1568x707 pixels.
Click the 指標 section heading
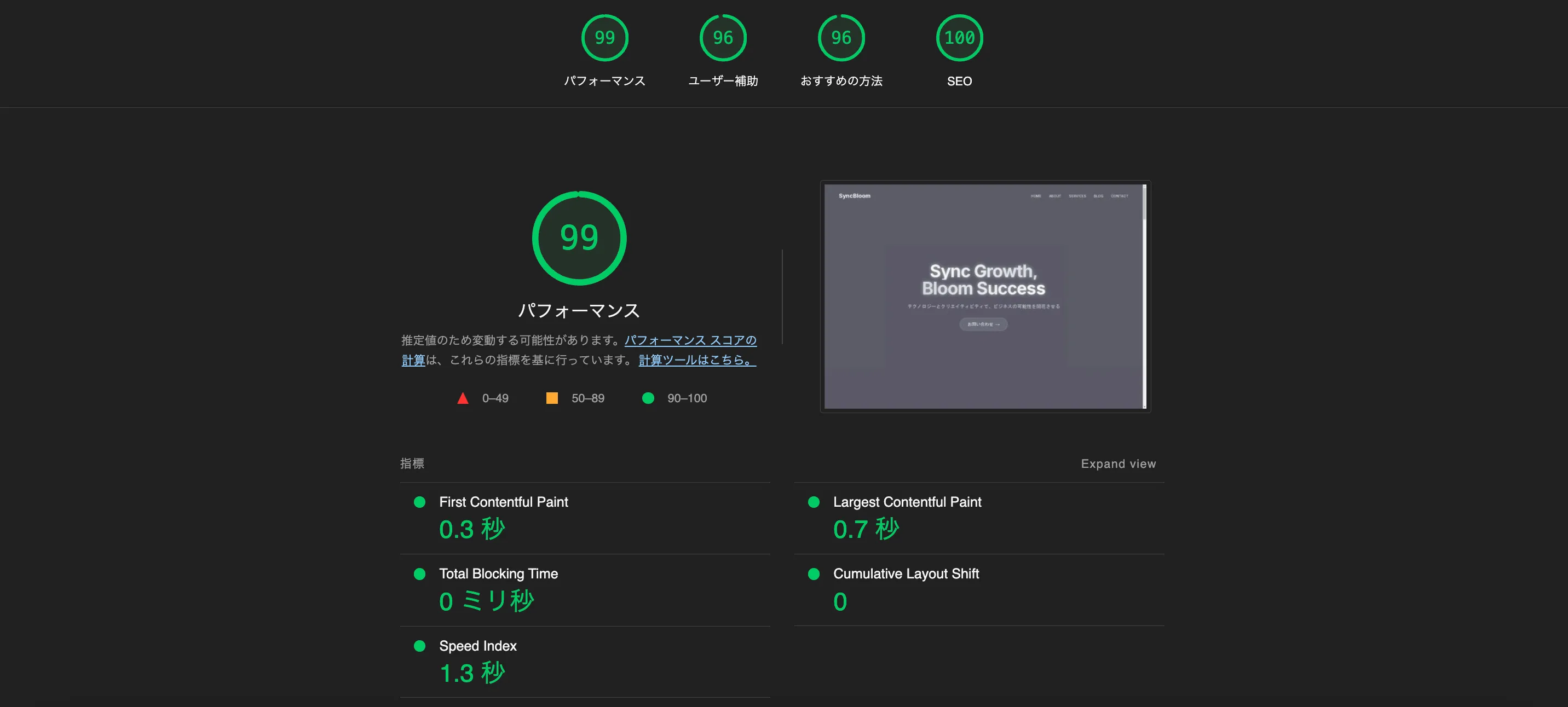point(412,463)
